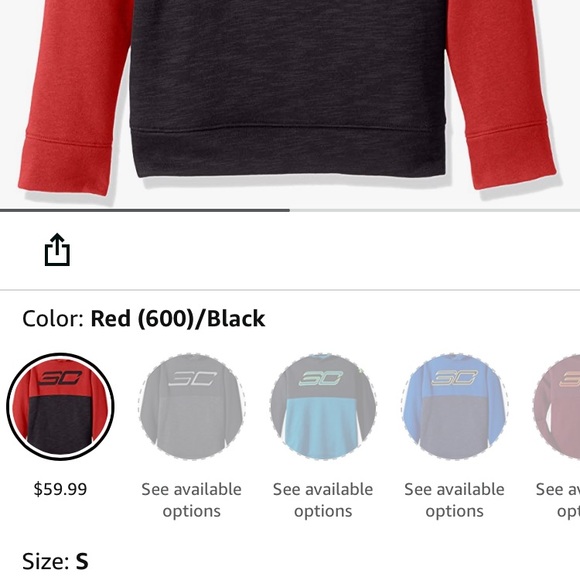Choose the all-gray sweatshirt color swatch
580x580 pixels.
coord(191,407)
